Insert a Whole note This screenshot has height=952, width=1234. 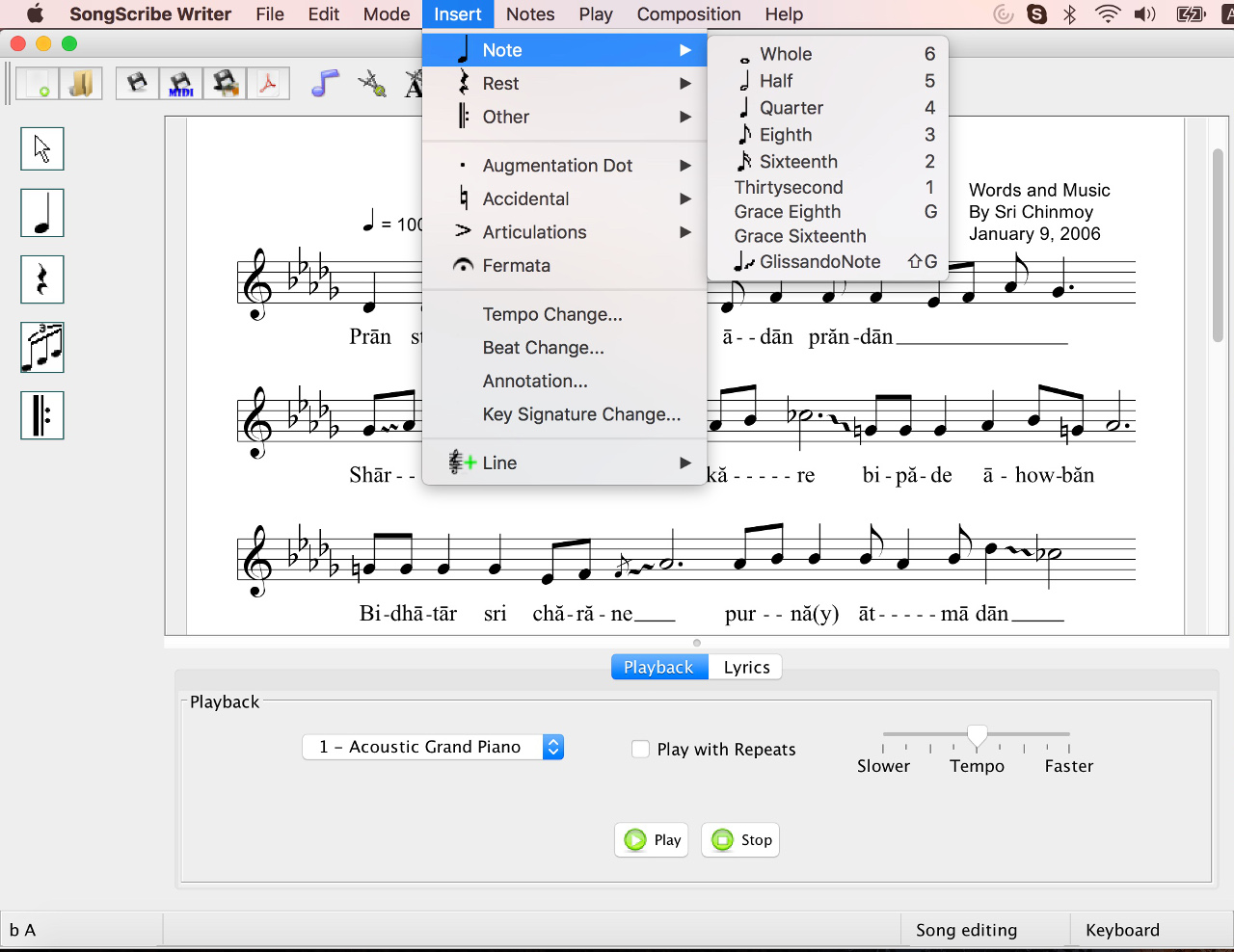pyautogui.click(x=828, y=54)
